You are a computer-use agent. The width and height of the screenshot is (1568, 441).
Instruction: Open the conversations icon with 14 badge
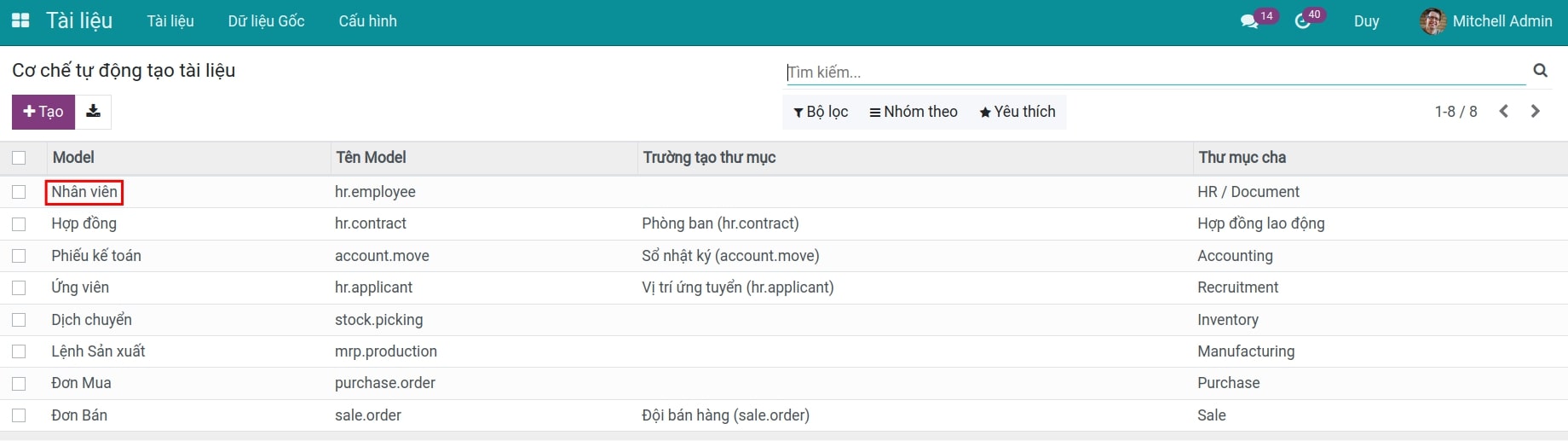tap(1250, 21)
